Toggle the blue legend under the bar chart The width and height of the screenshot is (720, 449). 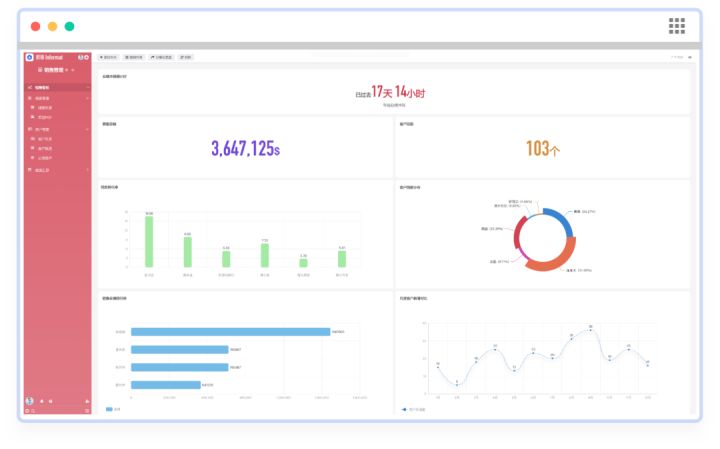[x=113, y=409]
